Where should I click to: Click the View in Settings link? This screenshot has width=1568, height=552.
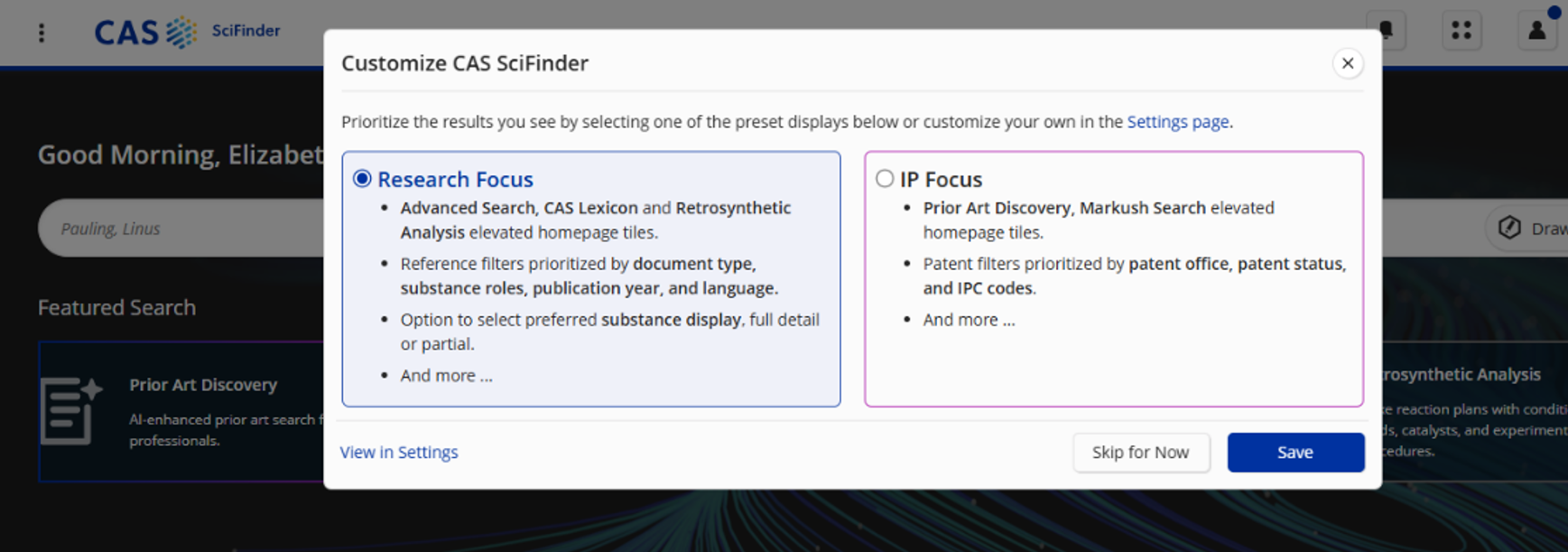[x=399, y=452]
